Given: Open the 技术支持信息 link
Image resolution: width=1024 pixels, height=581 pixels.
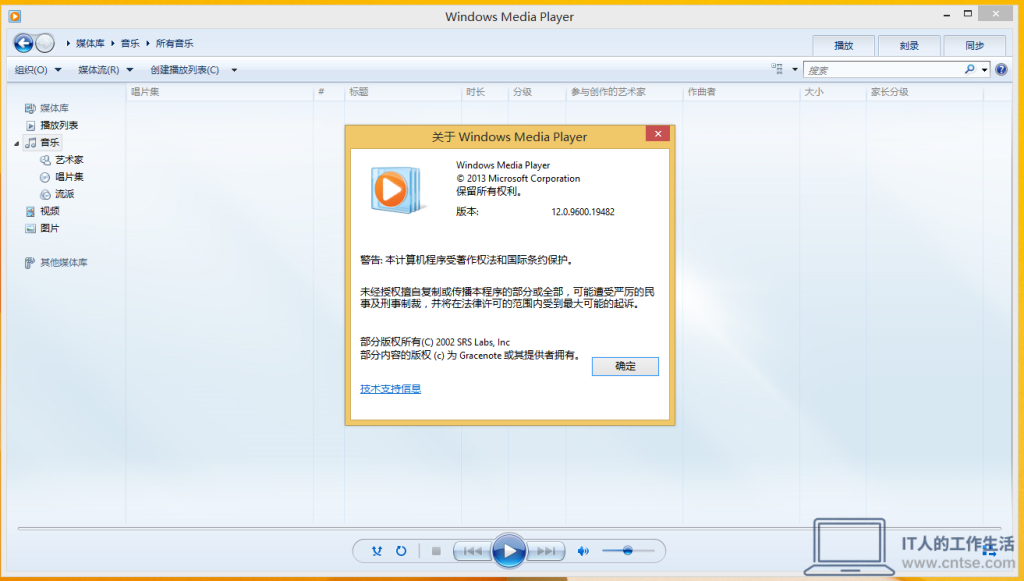Looking at the screenshot, I should coord(391,389).
